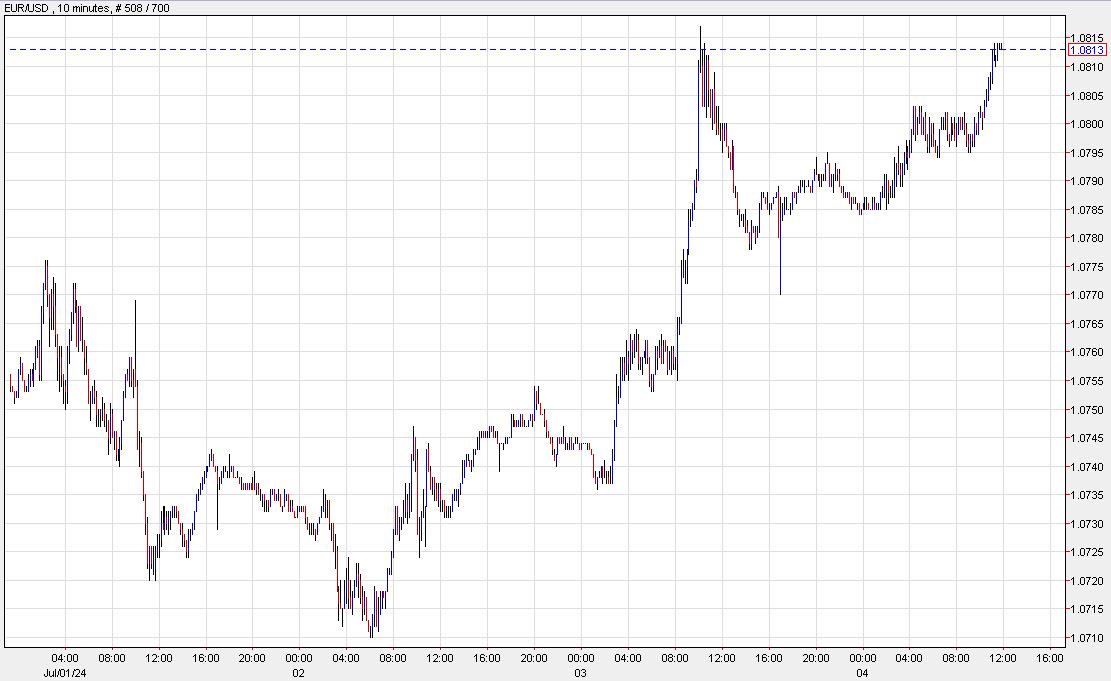Click the 10 minutes timeframe text
1111x681 pixels.
(83, 7)
